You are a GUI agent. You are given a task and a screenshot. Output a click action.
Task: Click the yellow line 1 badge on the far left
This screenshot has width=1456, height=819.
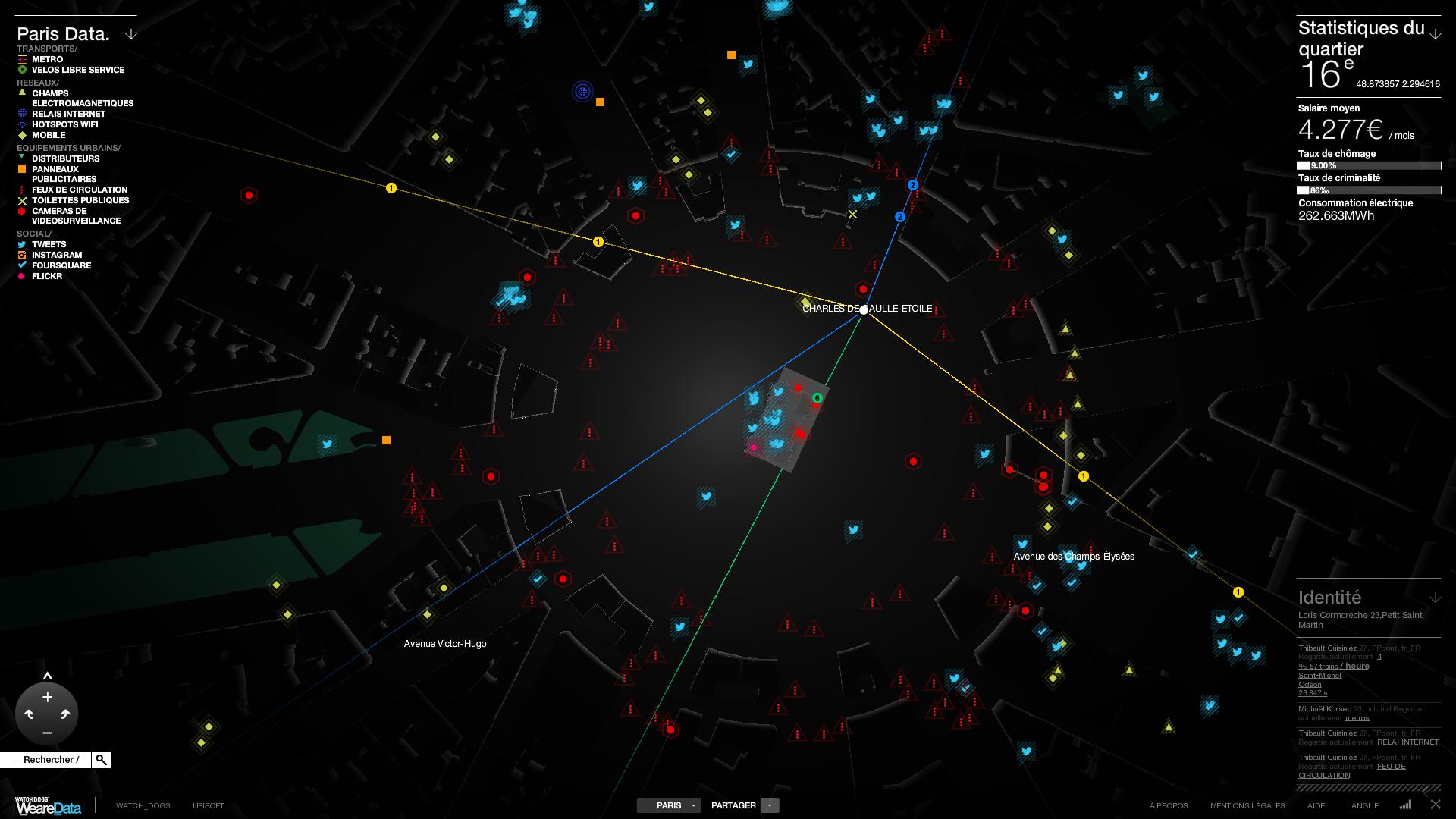[x=391, y=188]
